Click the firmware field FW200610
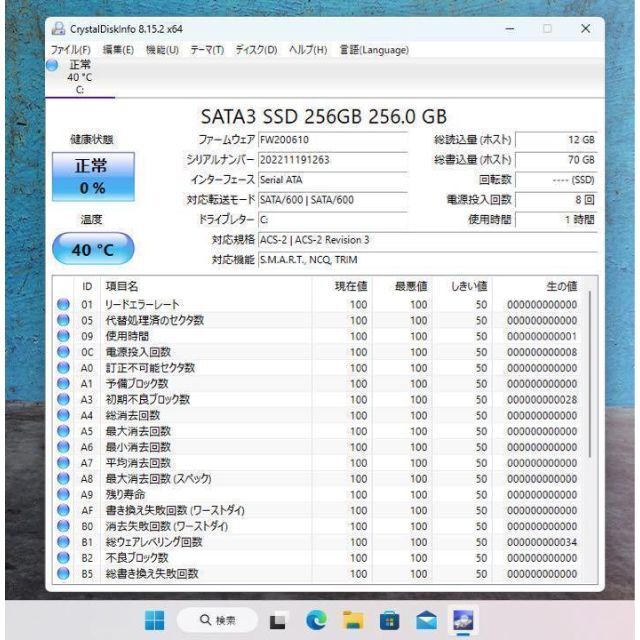 pyautogui.click(x=333, y=140)
